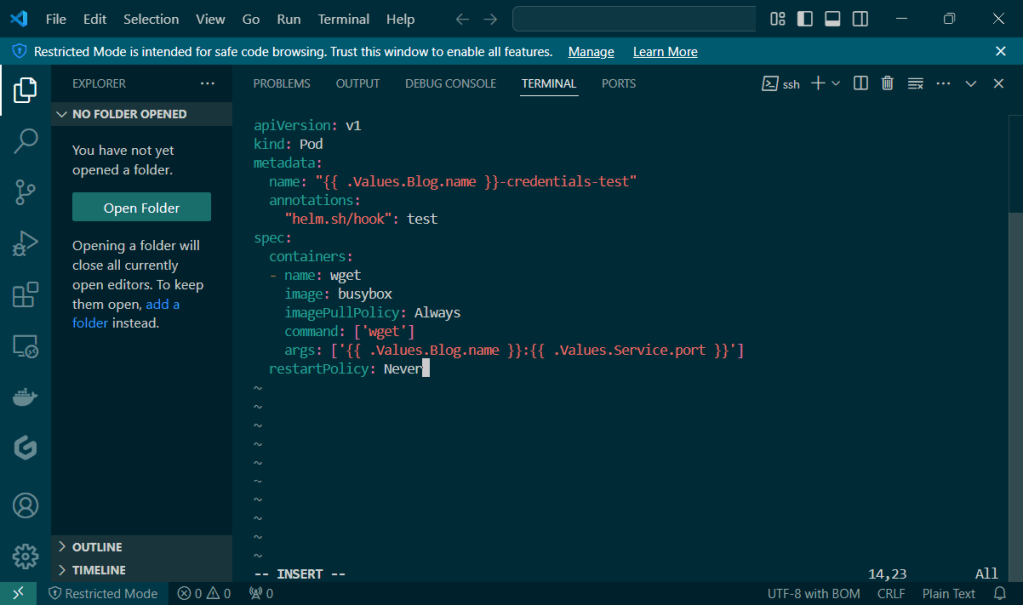
Task: Kill terminal with the trash icon
Action: (x=887, y=84)
